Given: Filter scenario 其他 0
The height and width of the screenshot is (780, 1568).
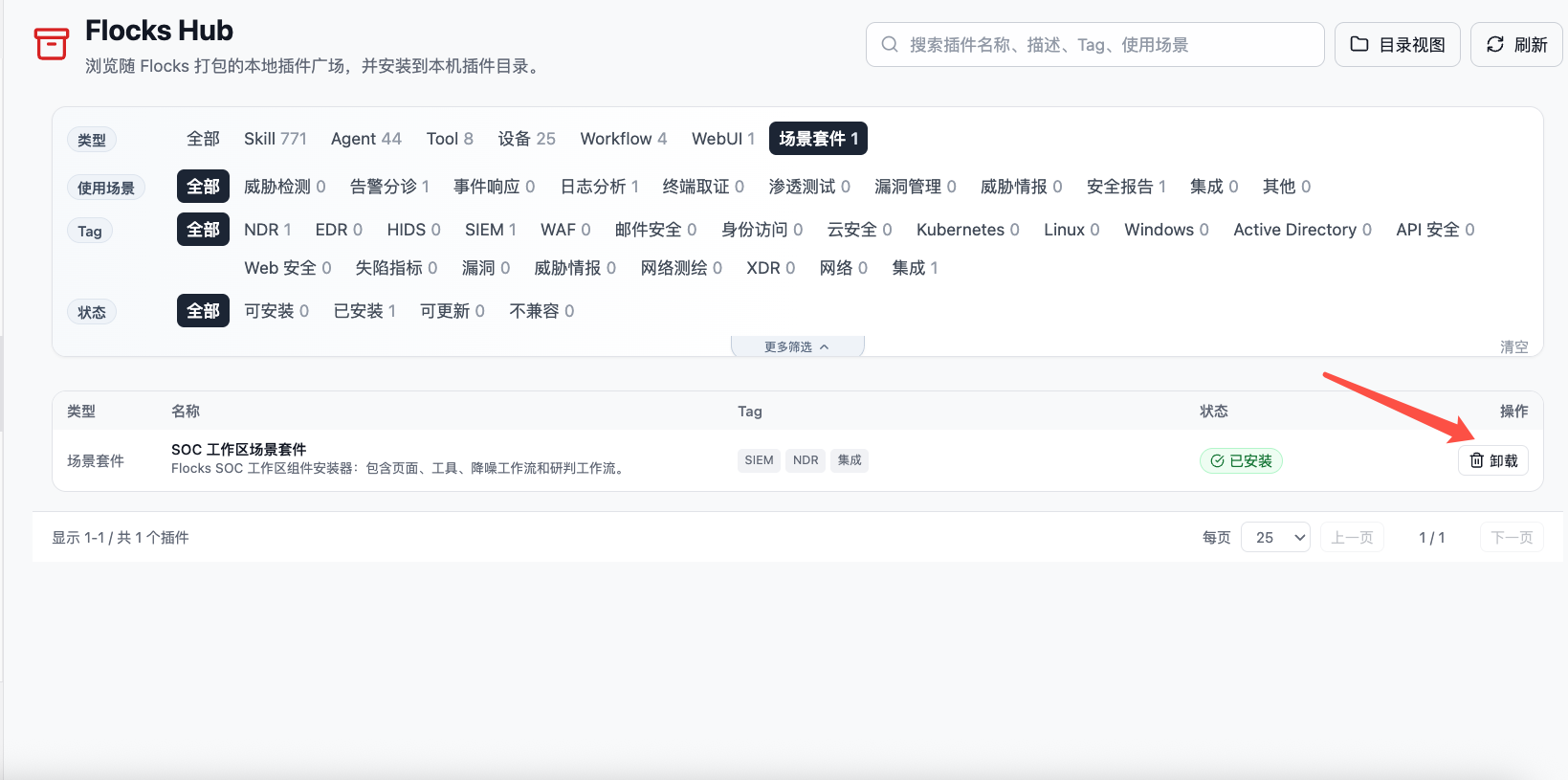Looking at the screenshot, I should 1287,187.
